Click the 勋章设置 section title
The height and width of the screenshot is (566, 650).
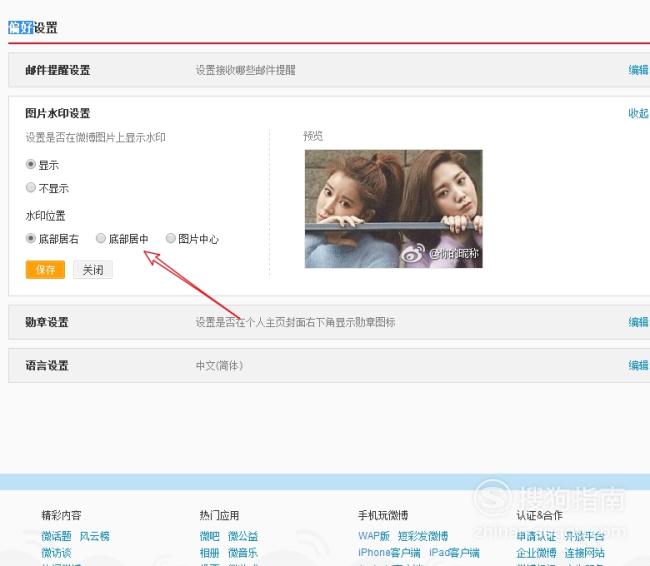click(x=47, y=322)
